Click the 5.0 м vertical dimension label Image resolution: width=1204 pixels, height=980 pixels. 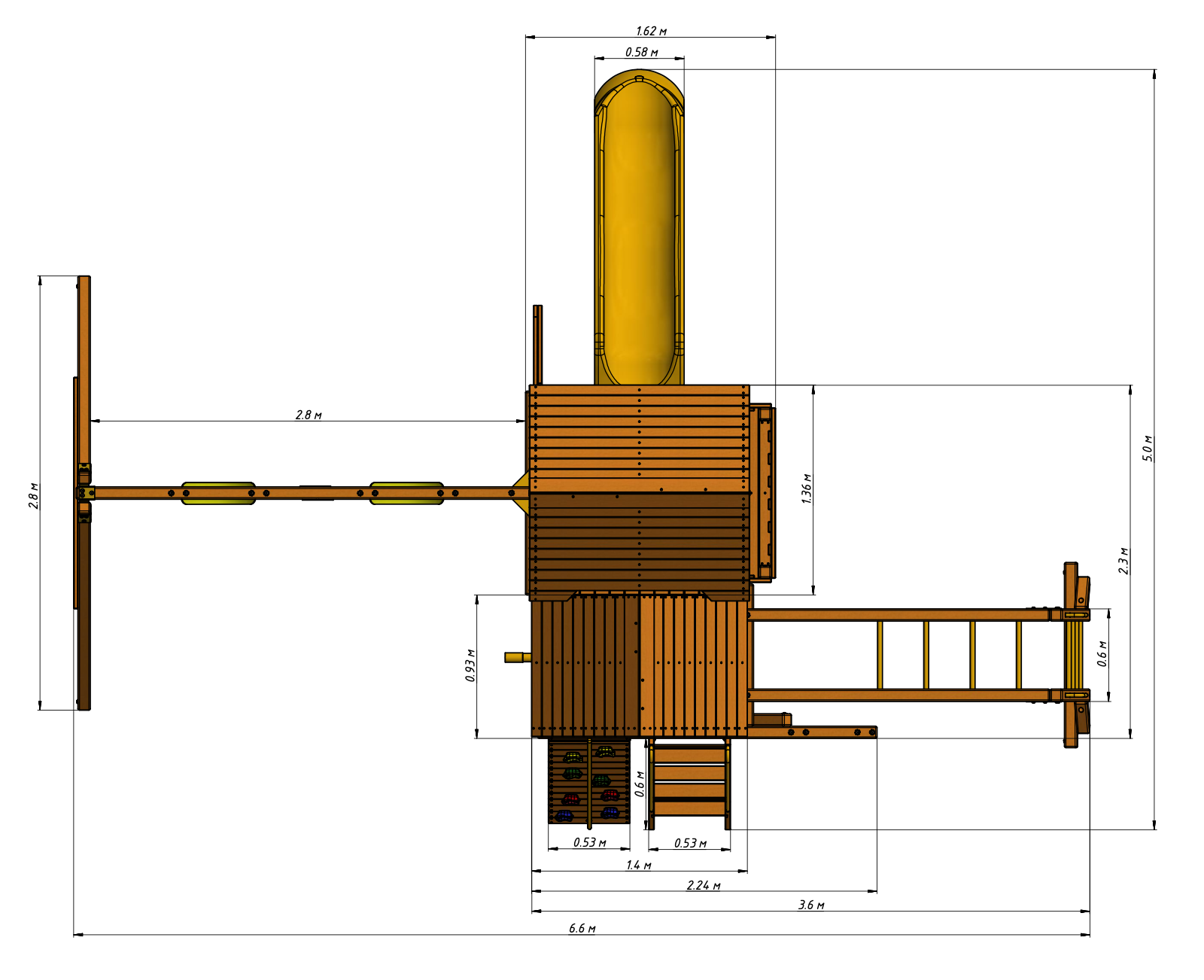point(1148,448)
